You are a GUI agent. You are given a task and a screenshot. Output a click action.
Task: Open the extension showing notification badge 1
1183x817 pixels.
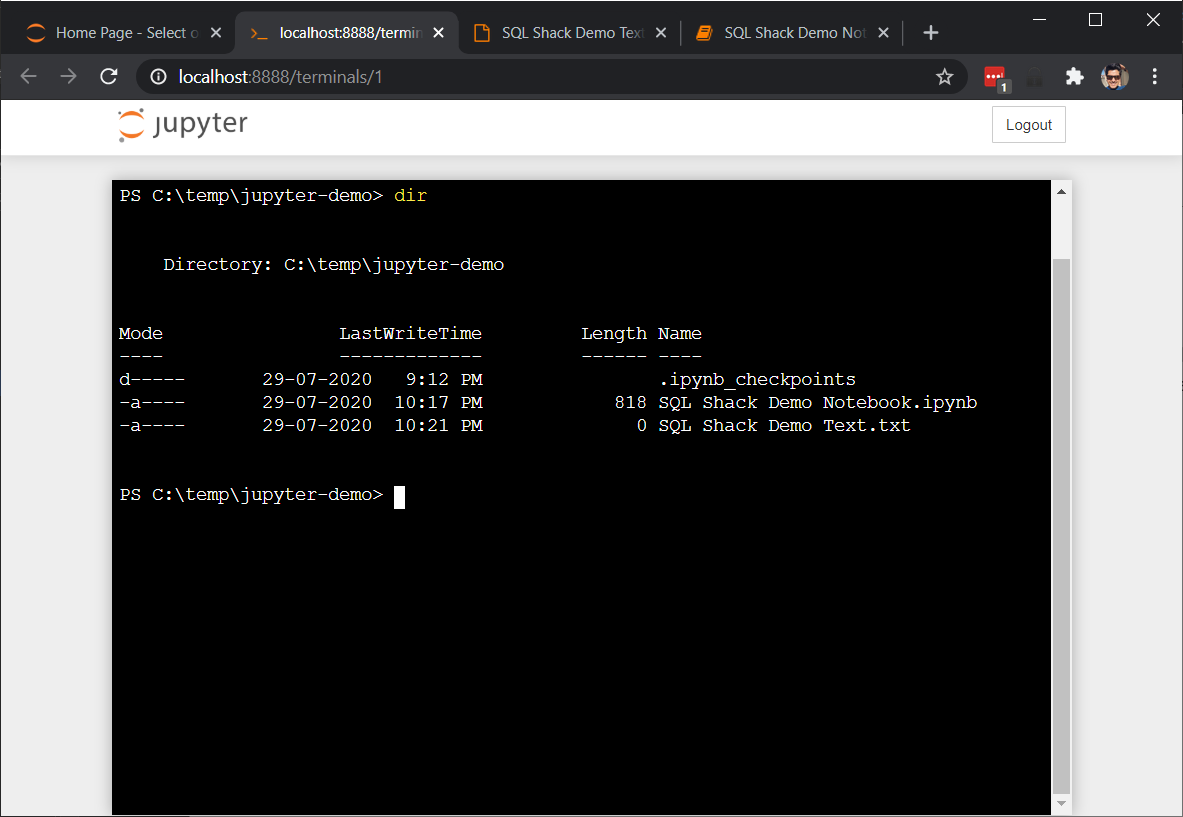tap(994, 76)
